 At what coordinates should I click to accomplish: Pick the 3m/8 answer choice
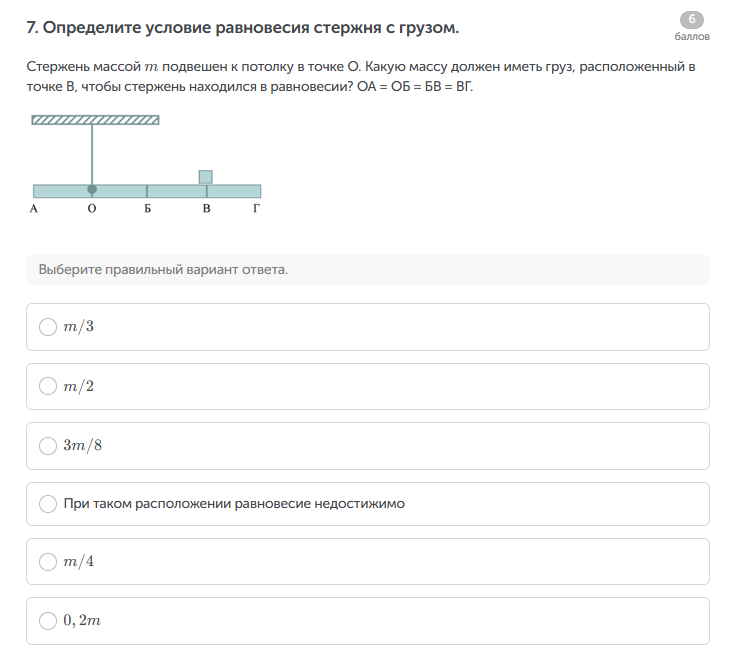click(48, 445)
